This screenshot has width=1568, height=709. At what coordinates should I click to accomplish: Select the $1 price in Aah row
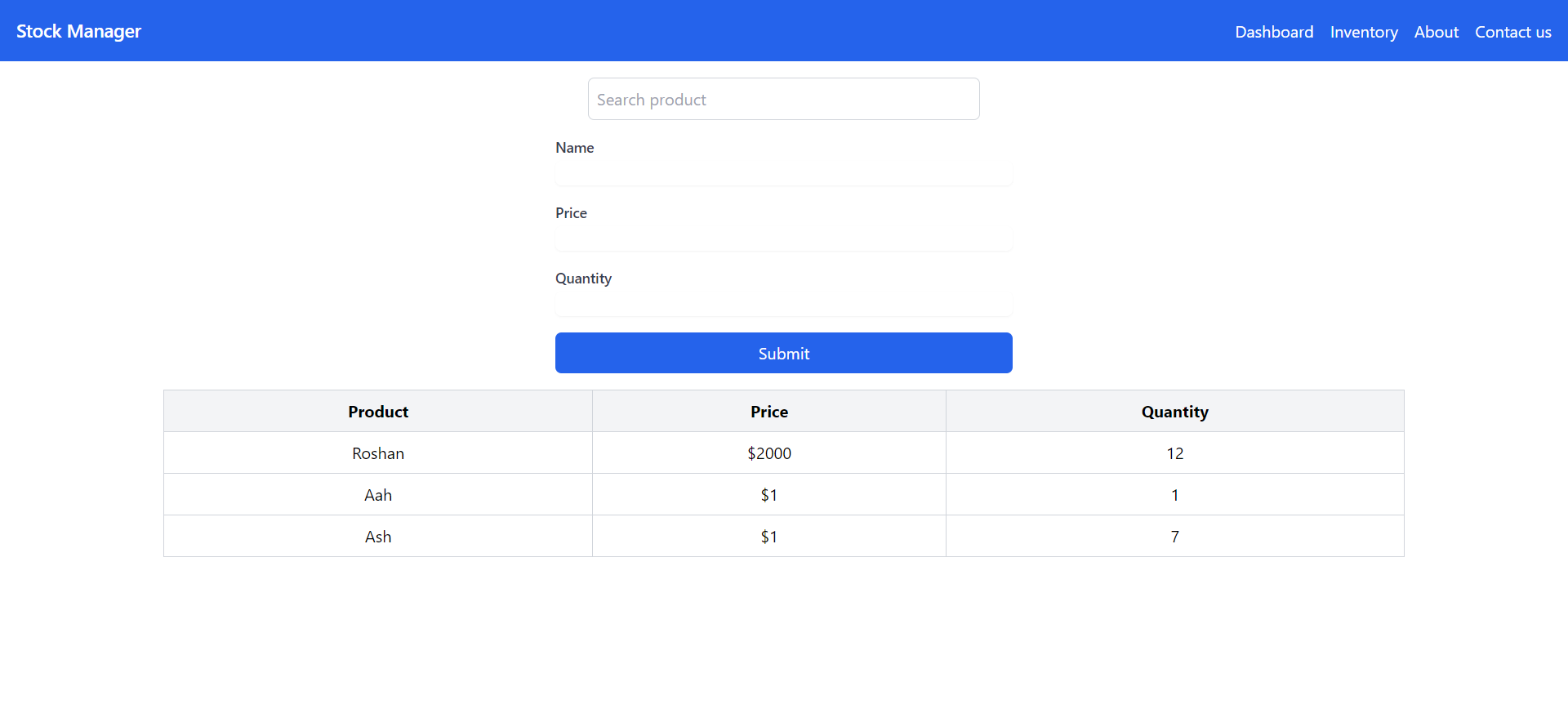(x=769, y=494)
